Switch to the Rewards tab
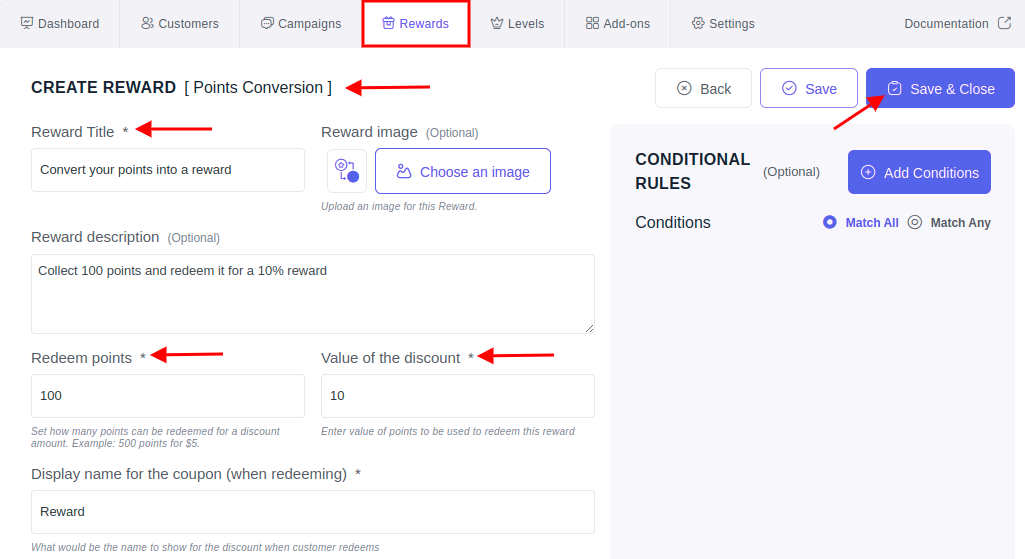 (416, 24)
